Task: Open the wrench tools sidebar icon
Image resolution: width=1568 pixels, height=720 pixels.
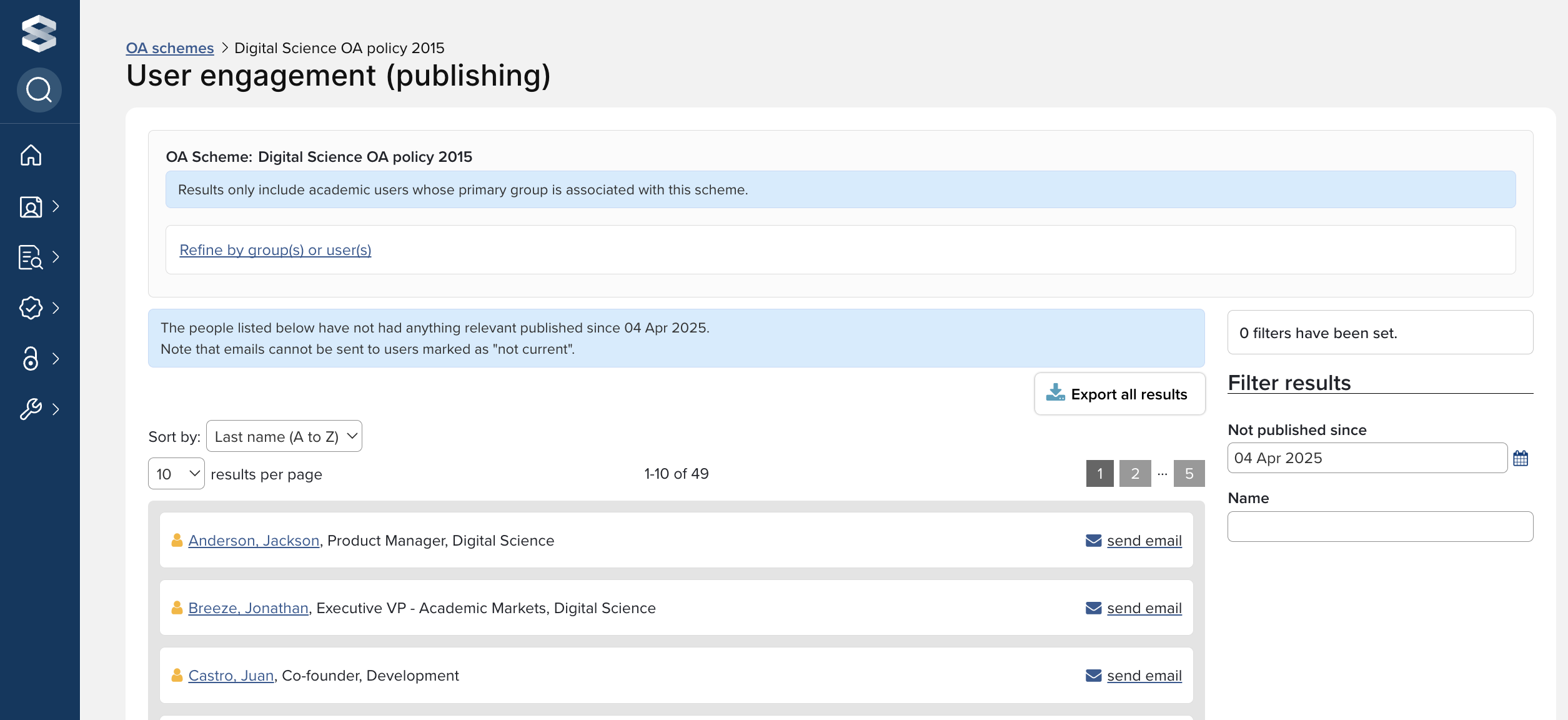Action: tap(31, 409)
